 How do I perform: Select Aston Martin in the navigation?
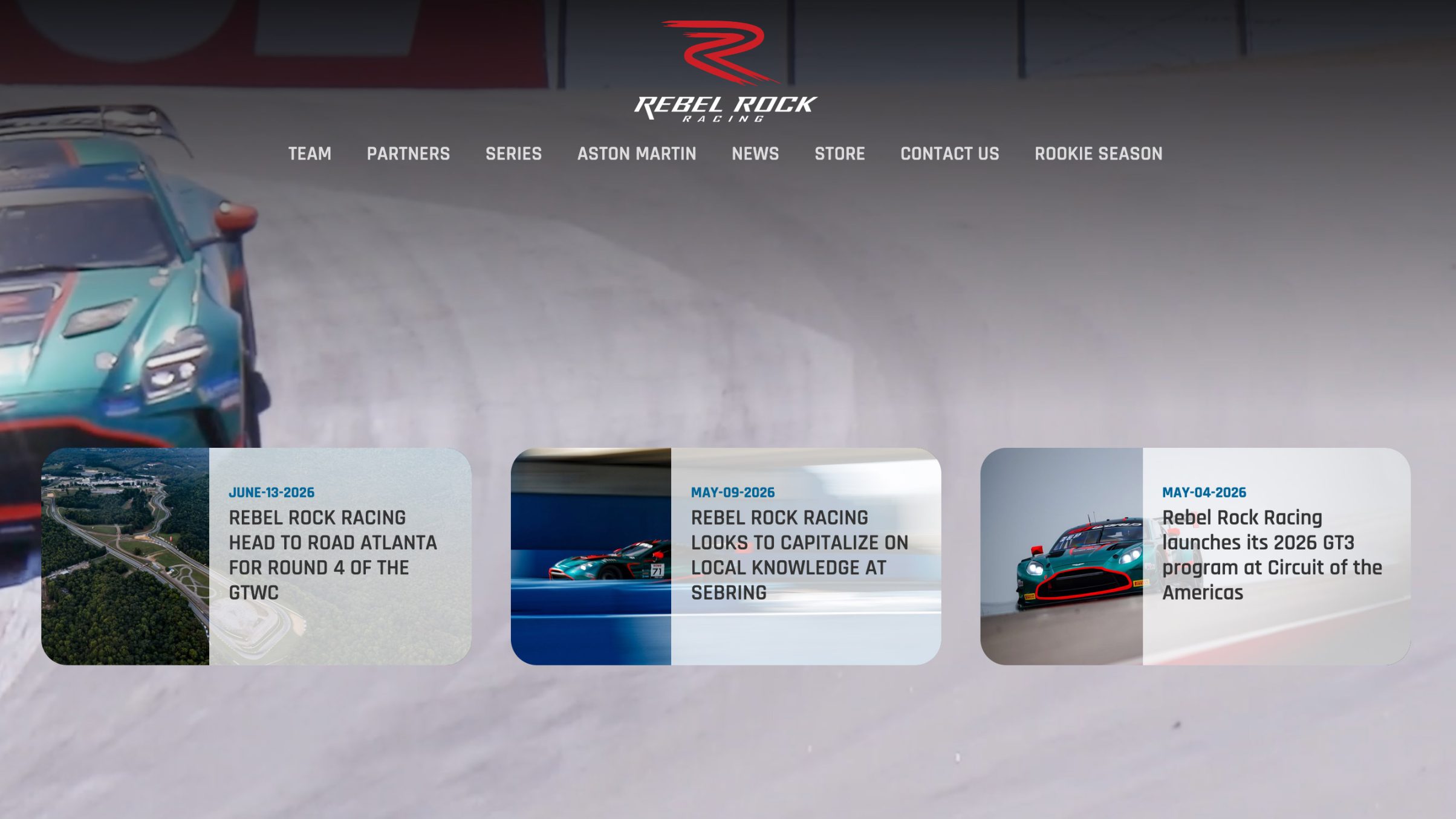click(637, 154)
